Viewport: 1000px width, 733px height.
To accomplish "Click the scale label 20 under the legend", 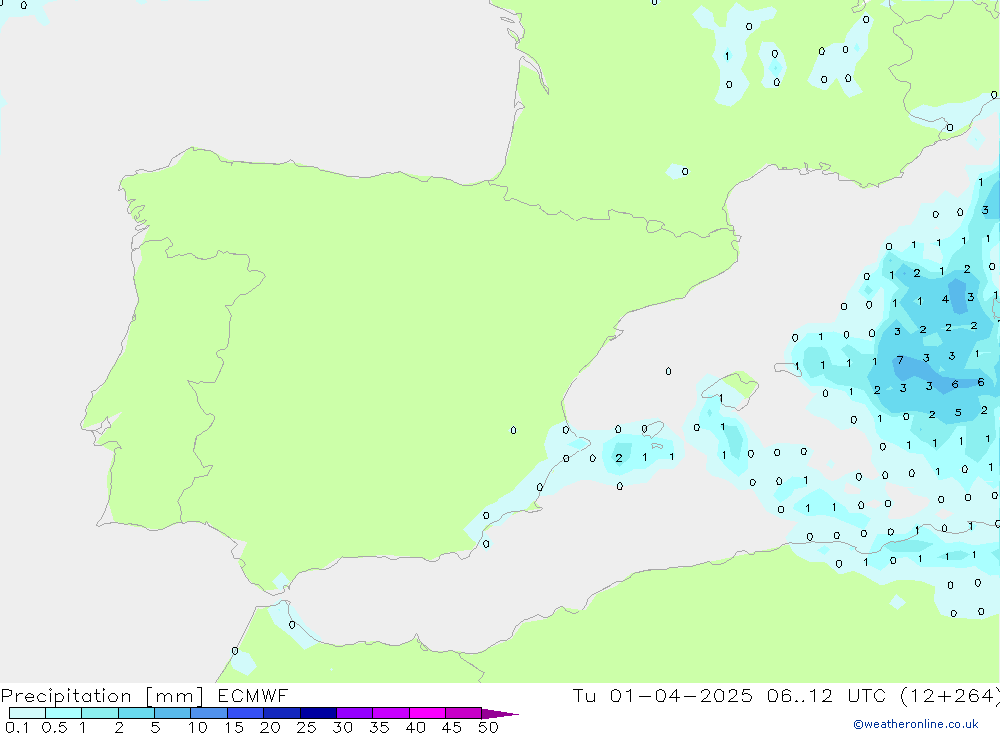I will click(269, 727).
